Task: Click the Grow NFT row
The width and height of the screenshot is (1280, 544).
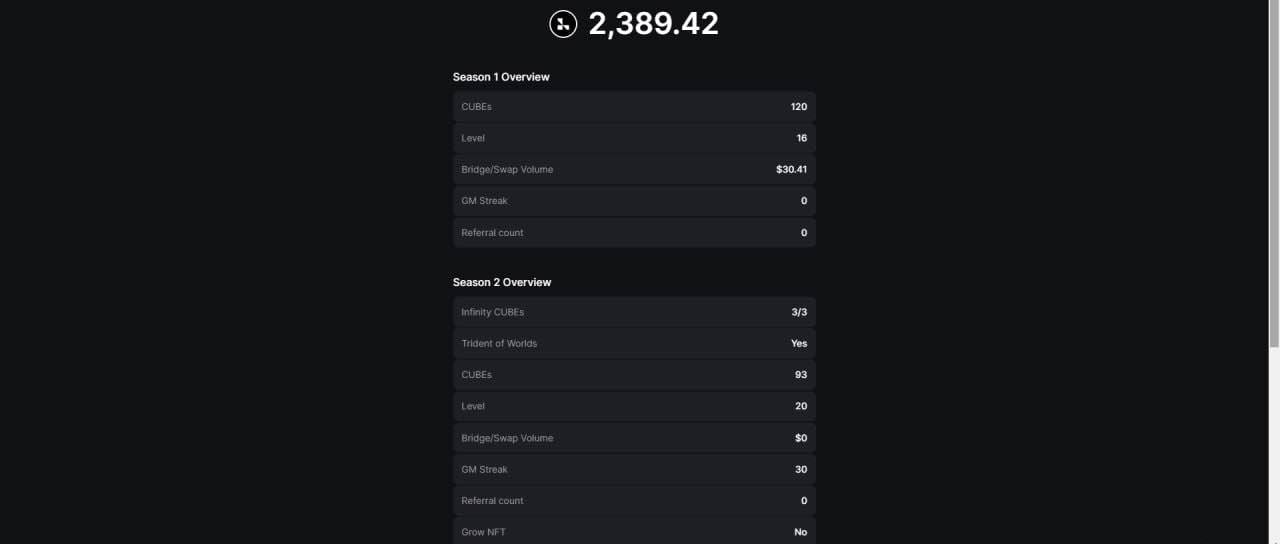Action: click(x=634, y=531)
